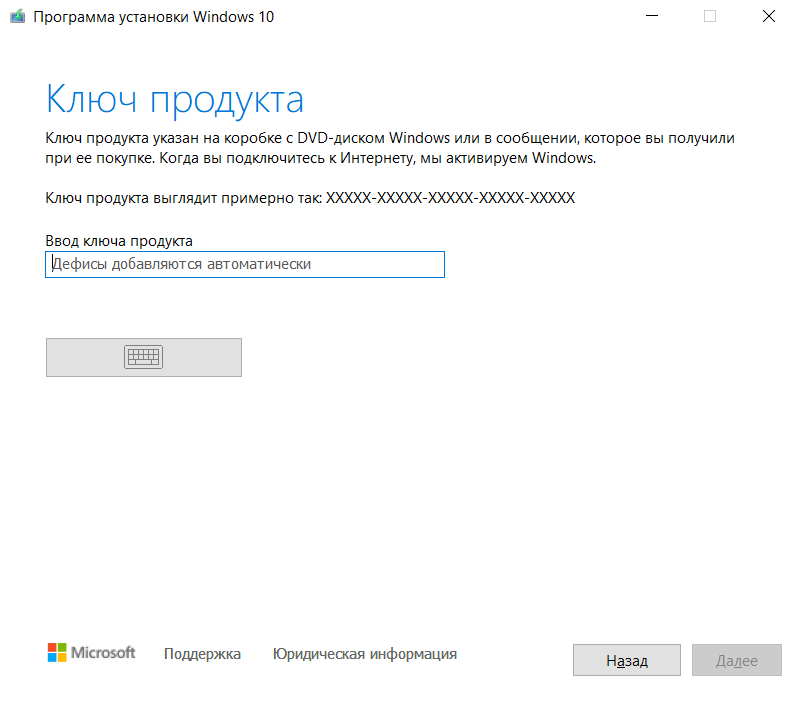Click the XXXXX-XXXXX-XXXXX-XXXXX-XXXXX sample key text
The height and width of the screenshot is (705, 793).
[450, 198]
